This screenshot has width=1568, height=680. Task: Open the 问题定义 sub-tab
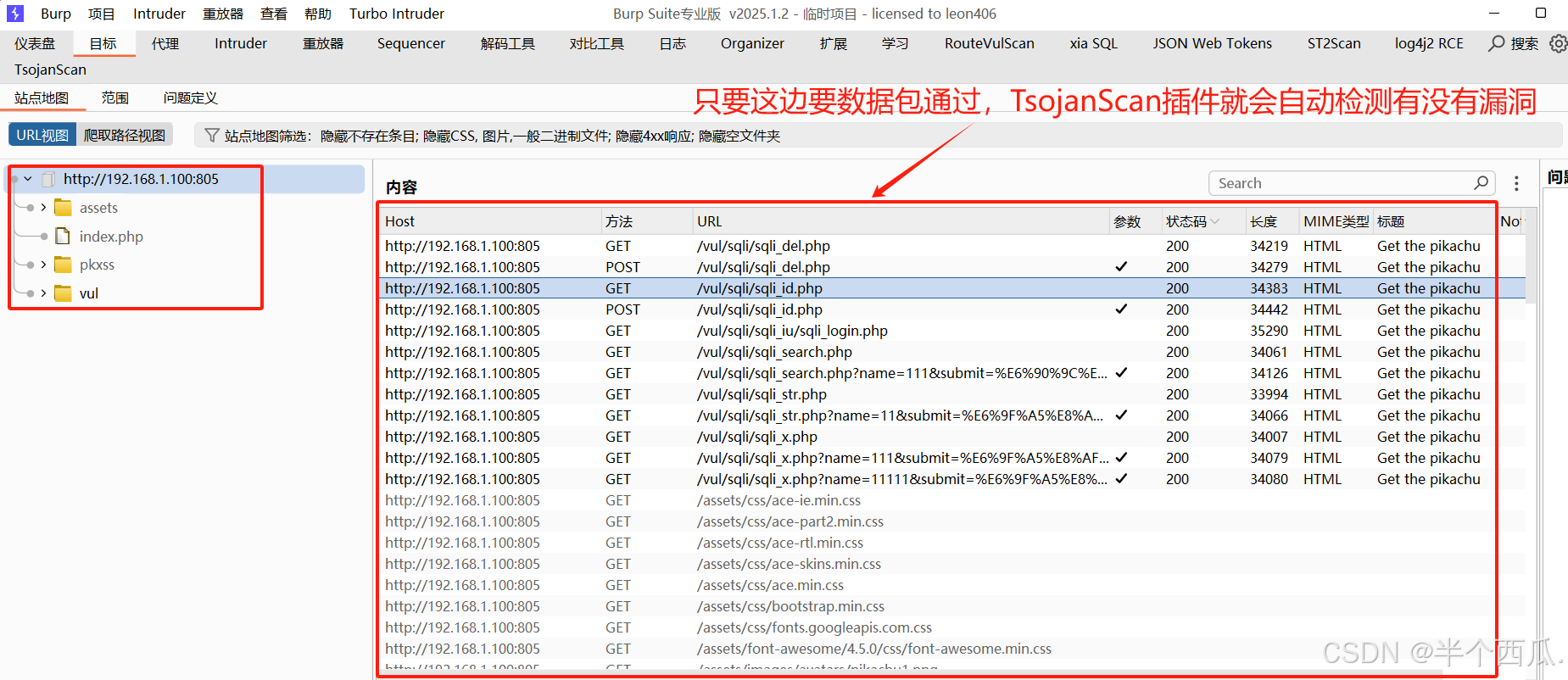pyautogui.click(x=191, y=98)
